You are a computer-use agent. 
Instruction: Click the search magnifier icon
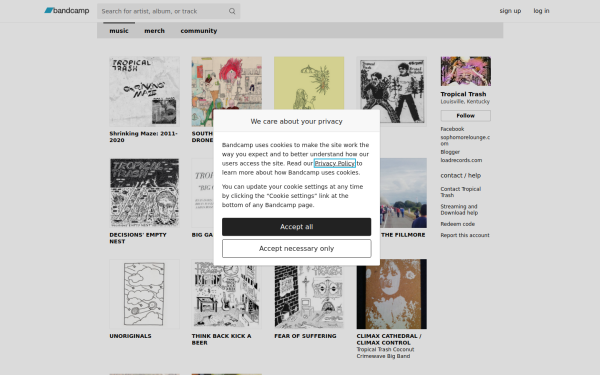232,11
